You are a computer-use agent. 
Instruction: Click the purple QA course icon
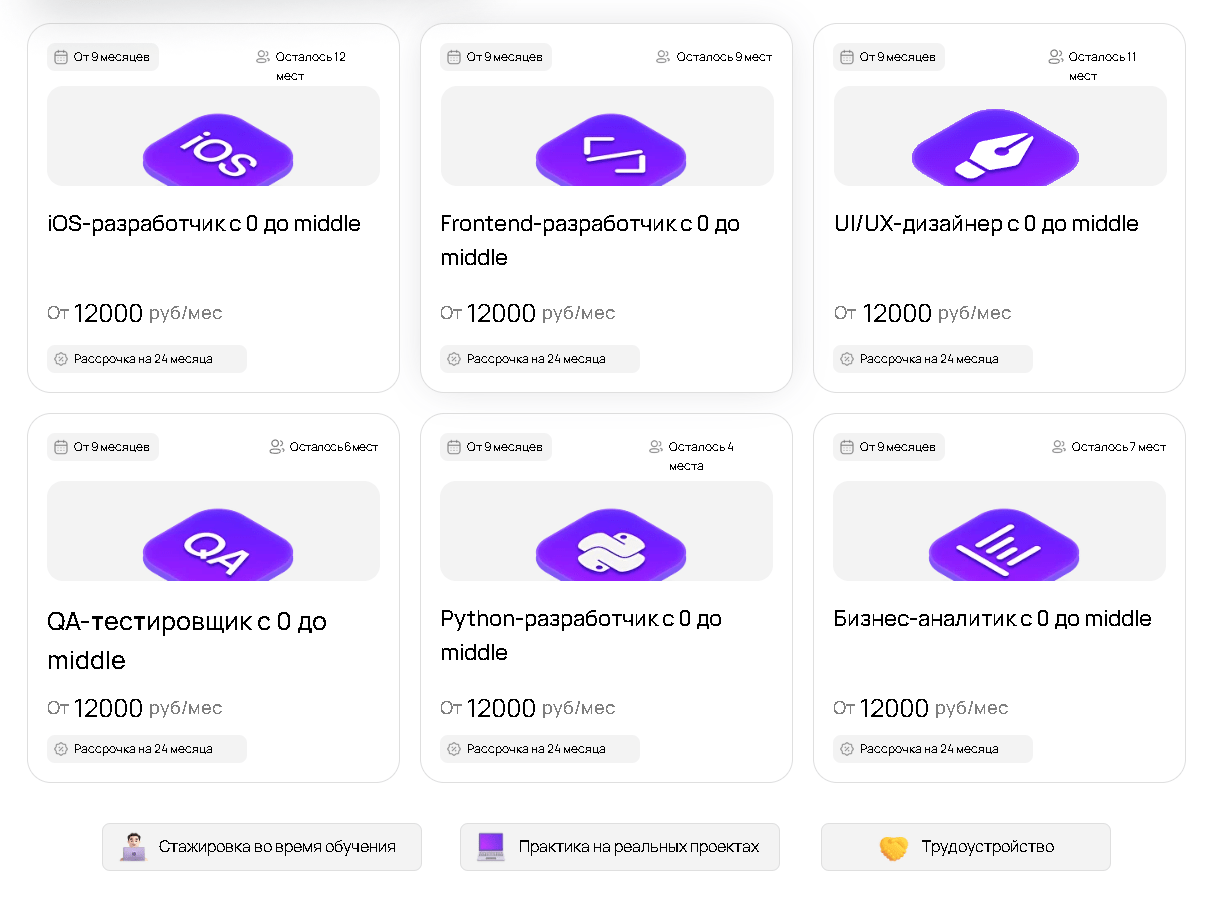tap(218, 546)
